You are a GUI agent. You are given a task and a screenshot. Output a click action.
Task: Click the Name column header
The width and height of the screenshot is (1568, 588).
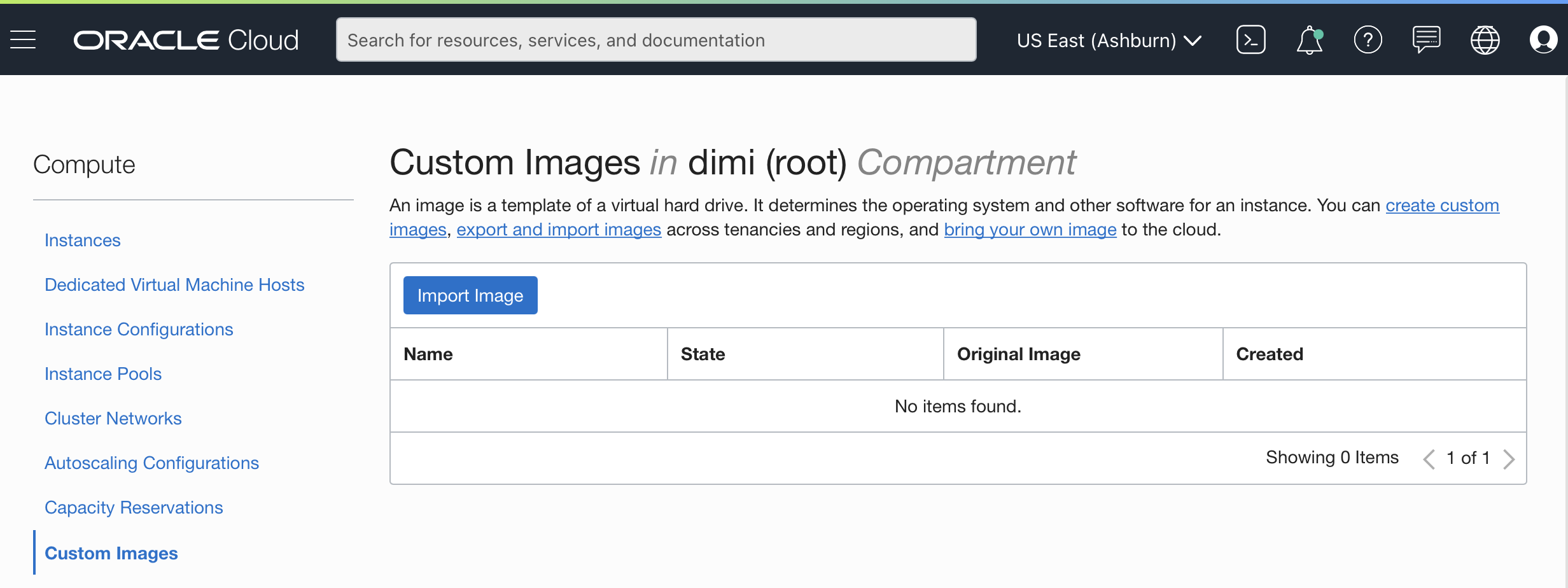click(x=428, y=354)
